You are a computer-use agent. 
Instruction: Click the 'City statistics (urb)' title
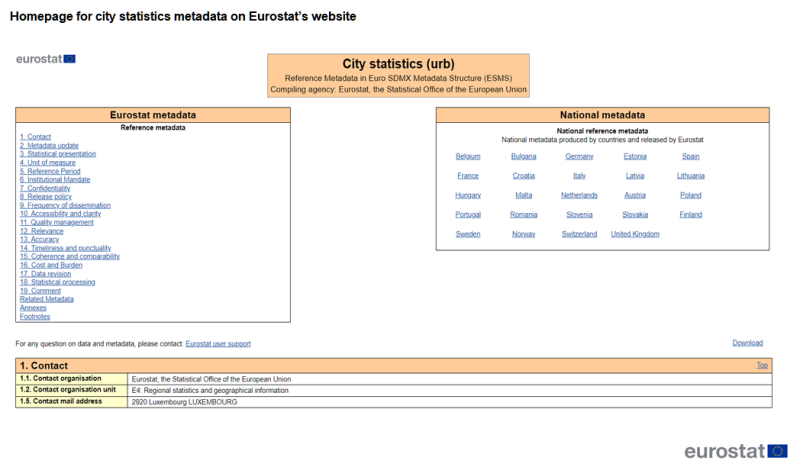point(398,64)
